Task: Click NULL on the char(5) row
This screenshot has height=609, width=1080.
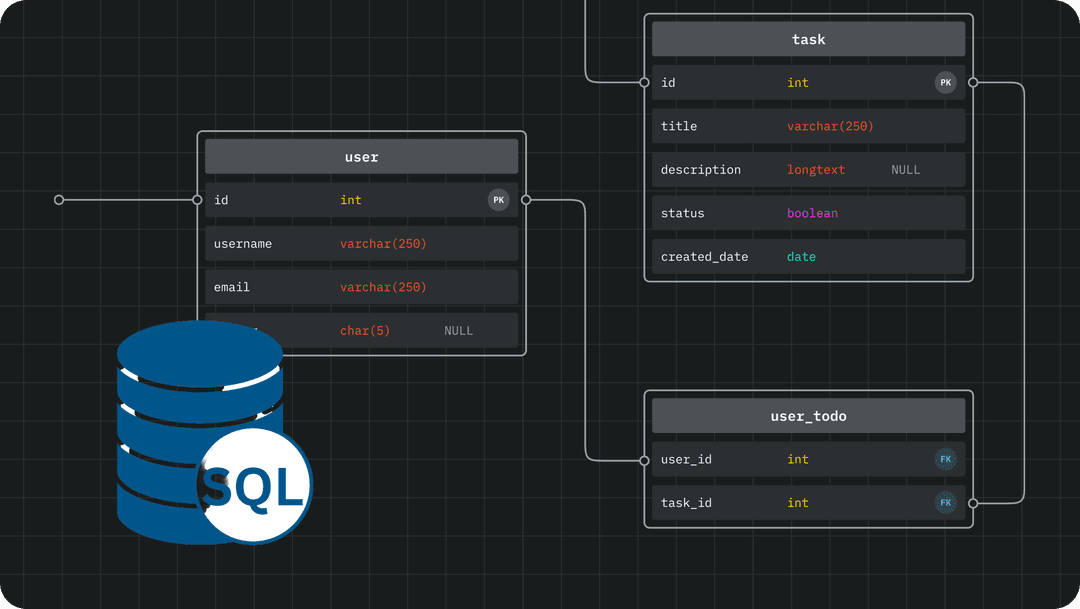Action: [x=459, y=331]
